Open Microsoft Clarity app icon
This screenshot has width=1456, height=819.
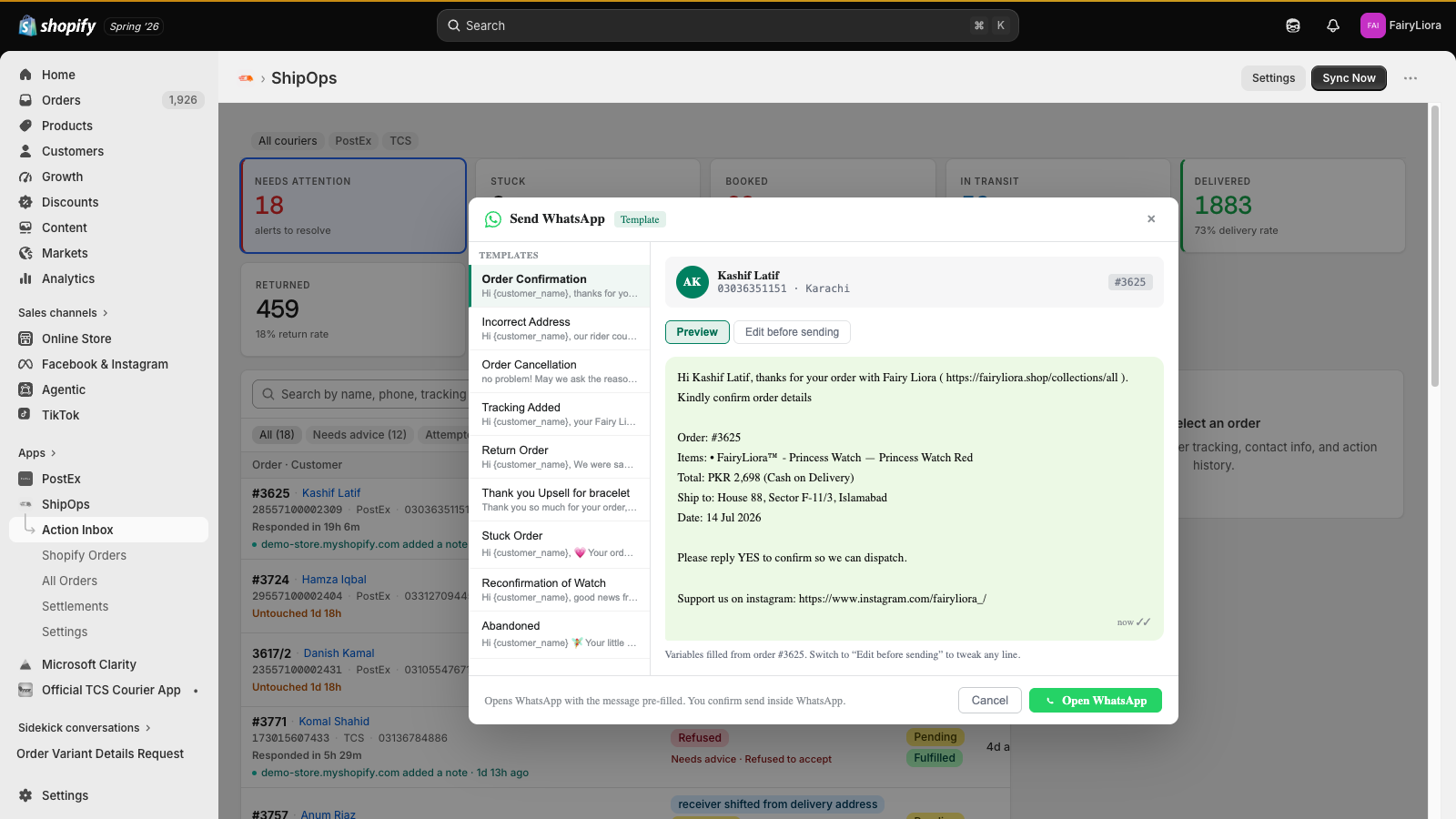coord(25,664)
